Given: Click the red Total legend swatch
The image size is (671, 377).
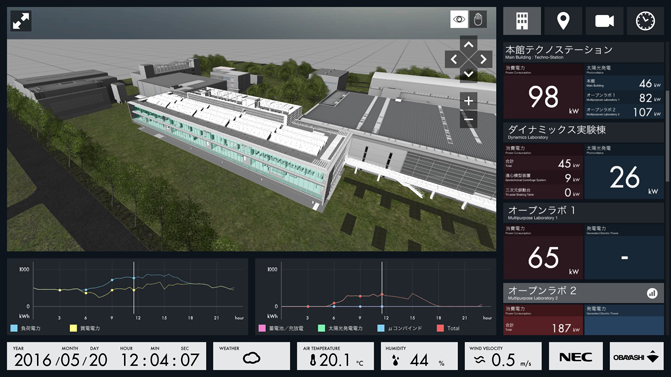Looking at the screenshot, I should (440, 328).
